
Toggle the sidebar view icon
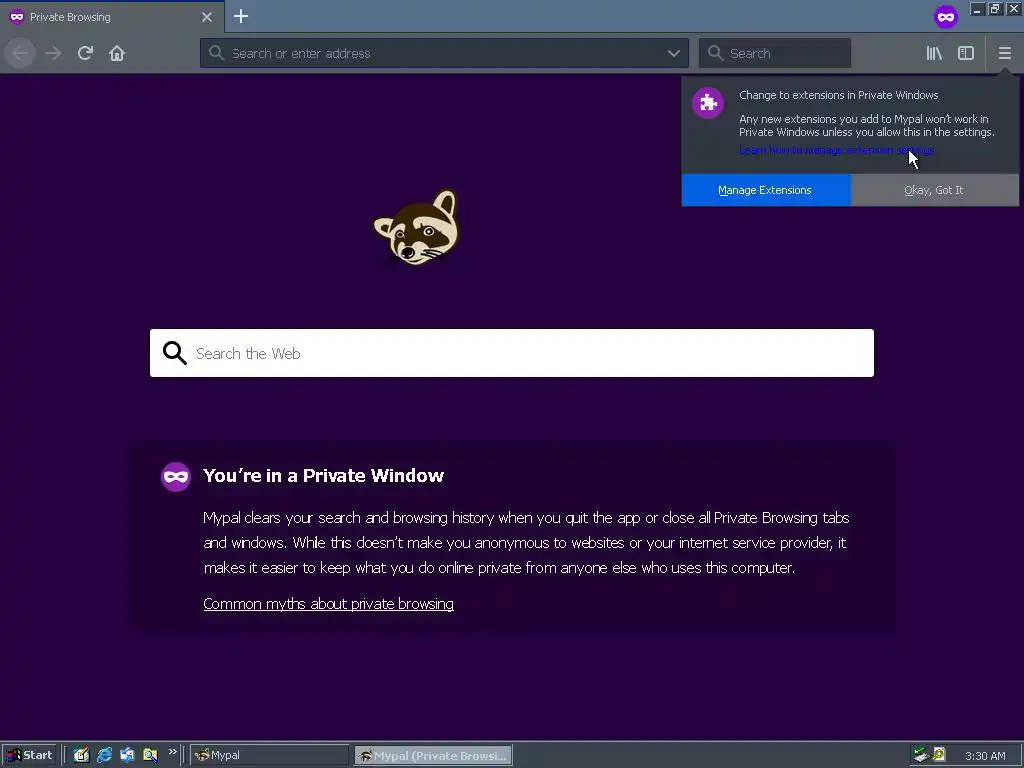pyautogui.click(x=966, y=53)
